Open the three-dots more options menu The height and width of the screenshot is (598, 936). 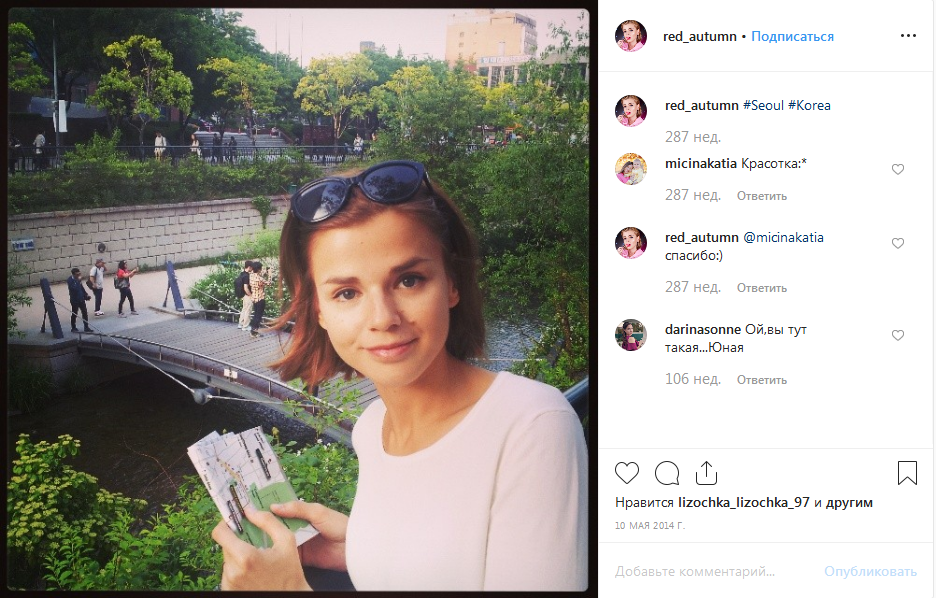pyautogui.click(x=908, y=36)
